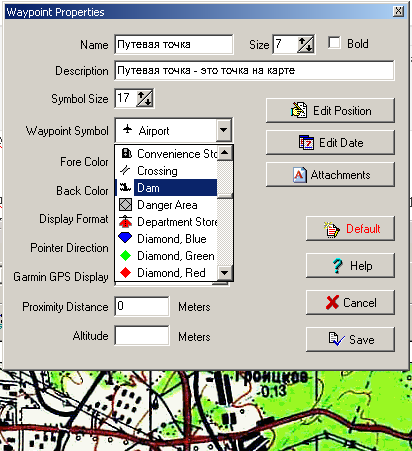Viewport: 412px width, 451px height.
Task: Click the Proximity Distance input field
Action: (142, 306)
